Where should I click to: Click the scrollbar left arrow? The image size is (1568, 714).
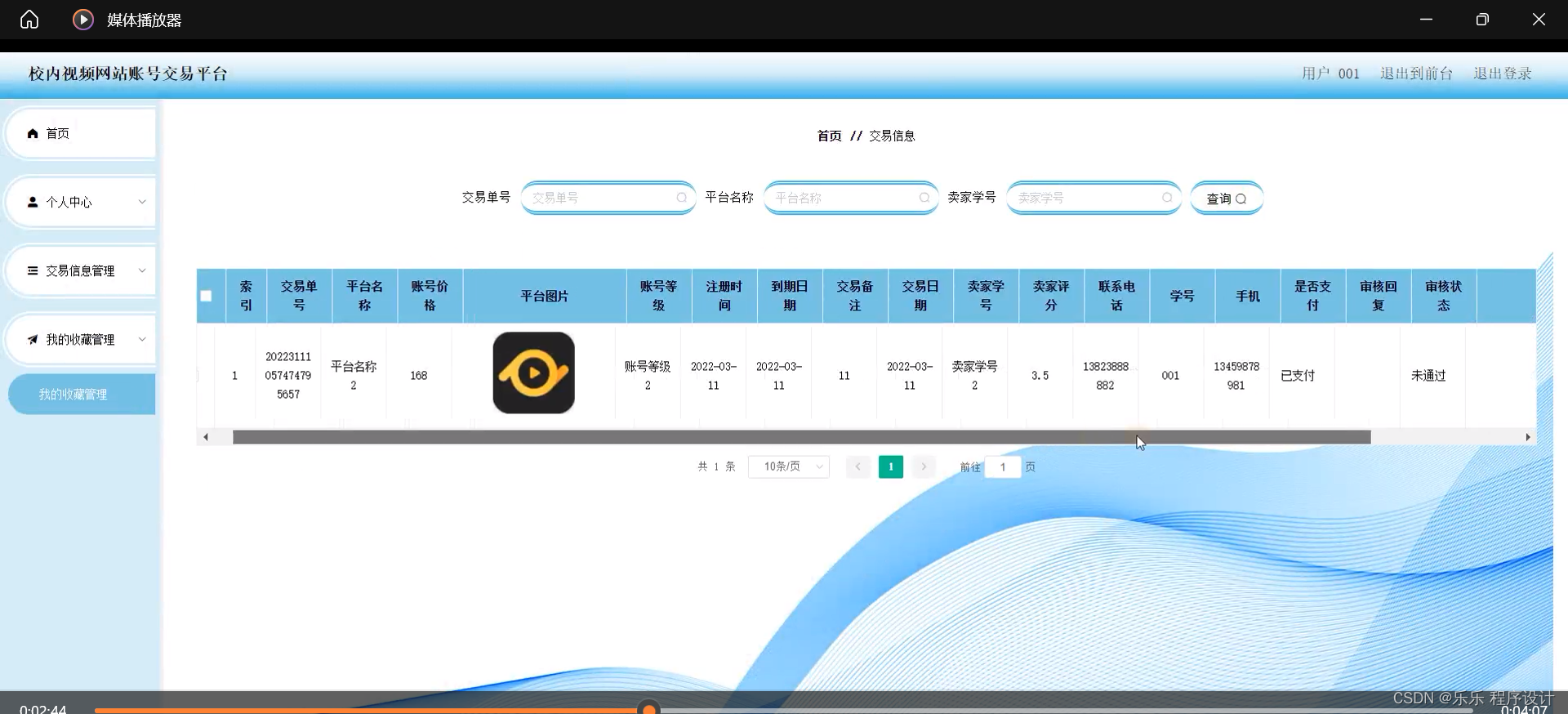(x=206, y=437)
